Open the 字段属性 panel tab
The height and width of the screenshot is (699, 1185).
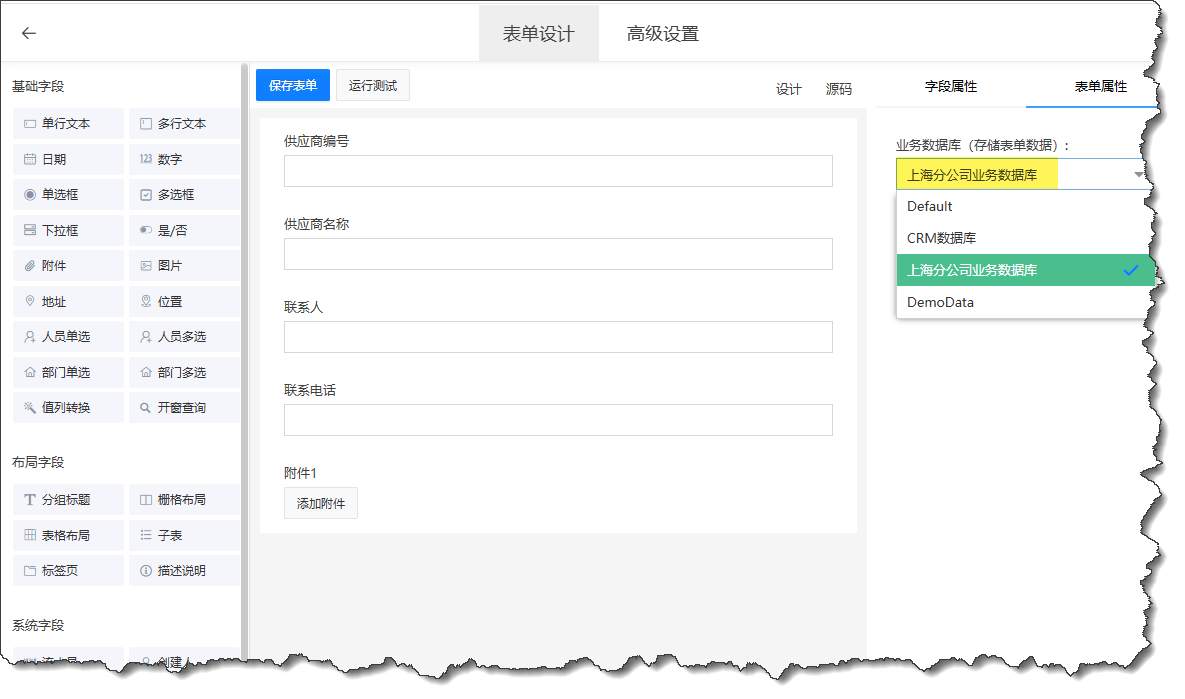click(x=949, y=87)
